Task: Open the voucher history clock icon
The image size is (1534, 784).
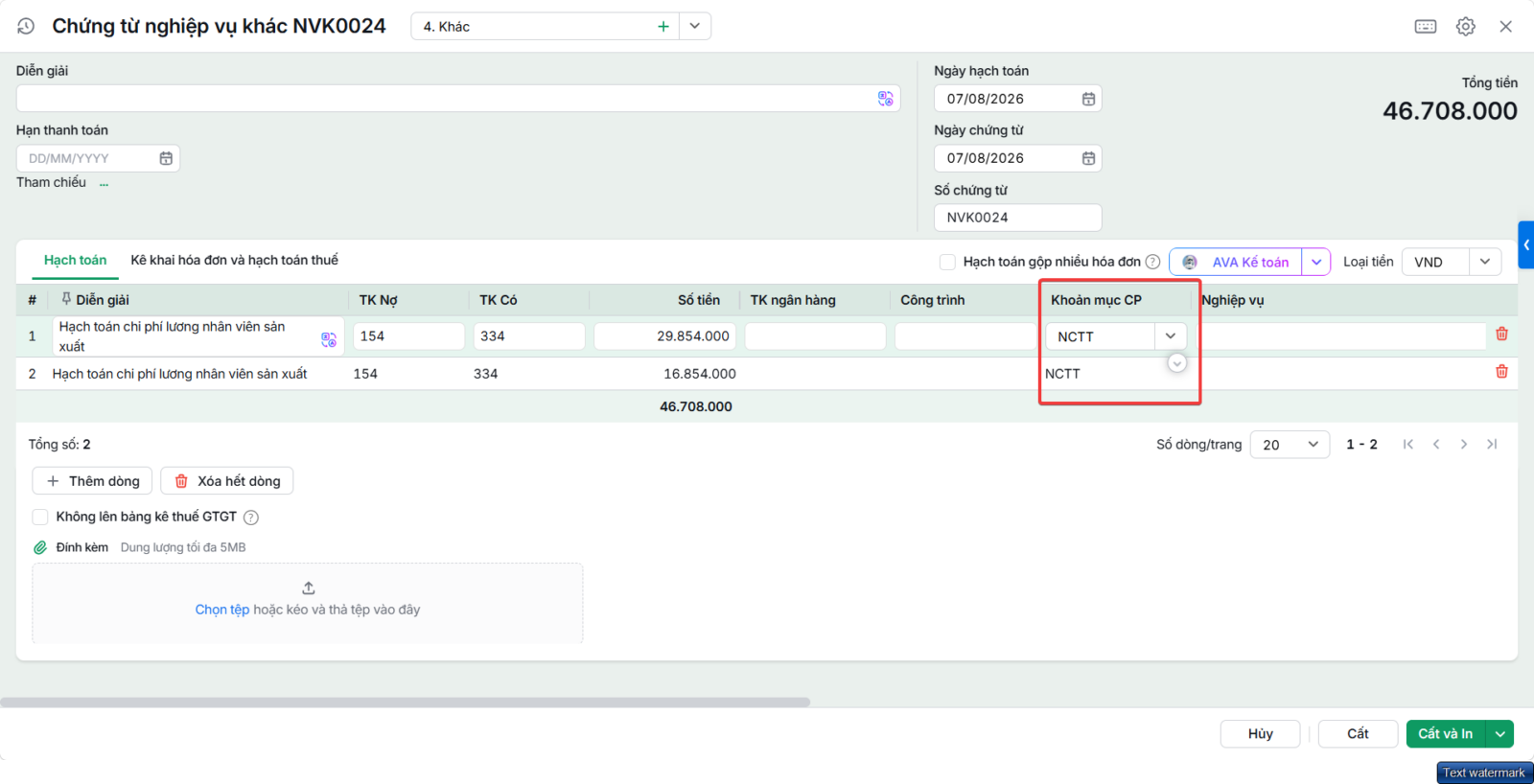Action: (x=26, y=26)
